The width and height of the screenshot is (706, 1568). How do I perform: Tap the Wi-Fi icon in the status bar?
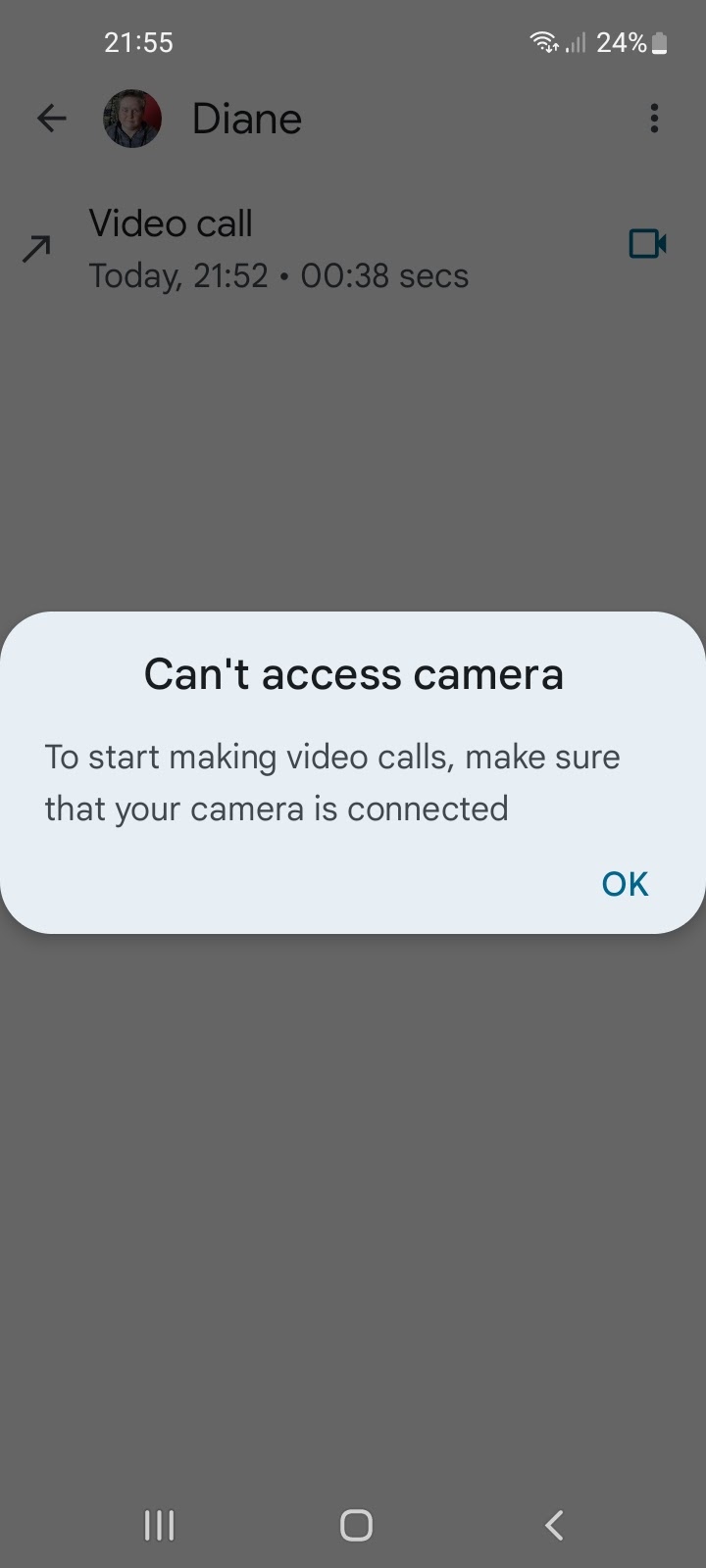[x=544, y=42]
